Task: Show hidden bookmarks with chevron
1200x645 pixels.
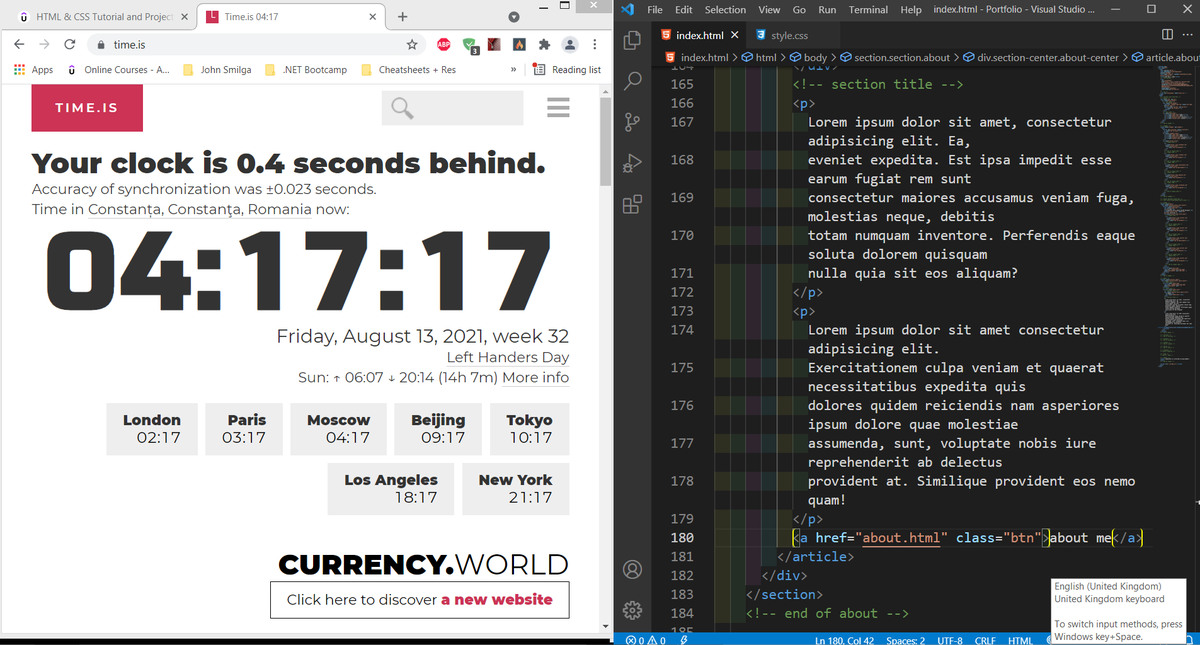Action: pos(513,70)
